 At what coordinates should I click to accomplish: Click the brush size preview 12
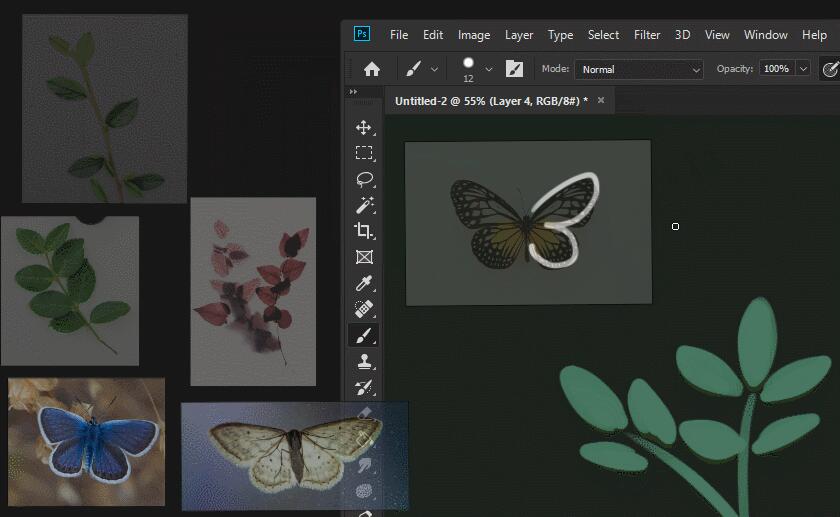click(x=468, y=69)
